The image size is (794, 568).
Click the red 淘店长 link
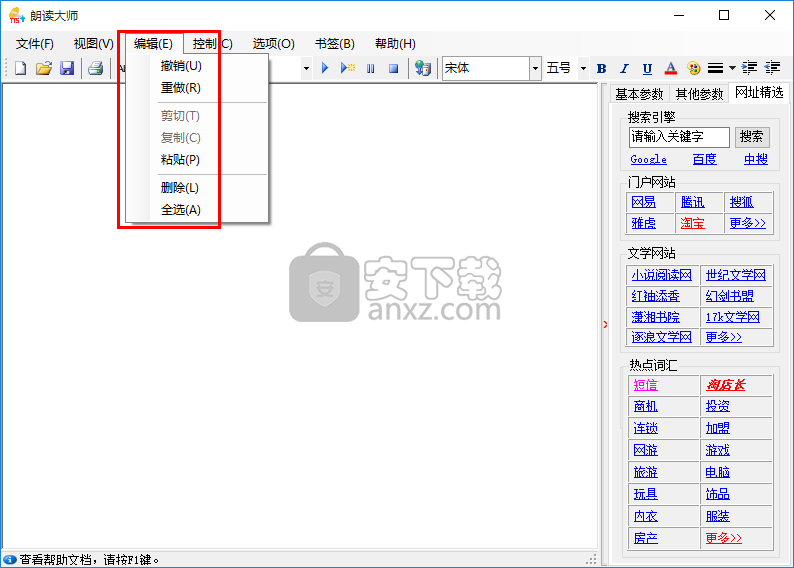click(x=726, y=385)
